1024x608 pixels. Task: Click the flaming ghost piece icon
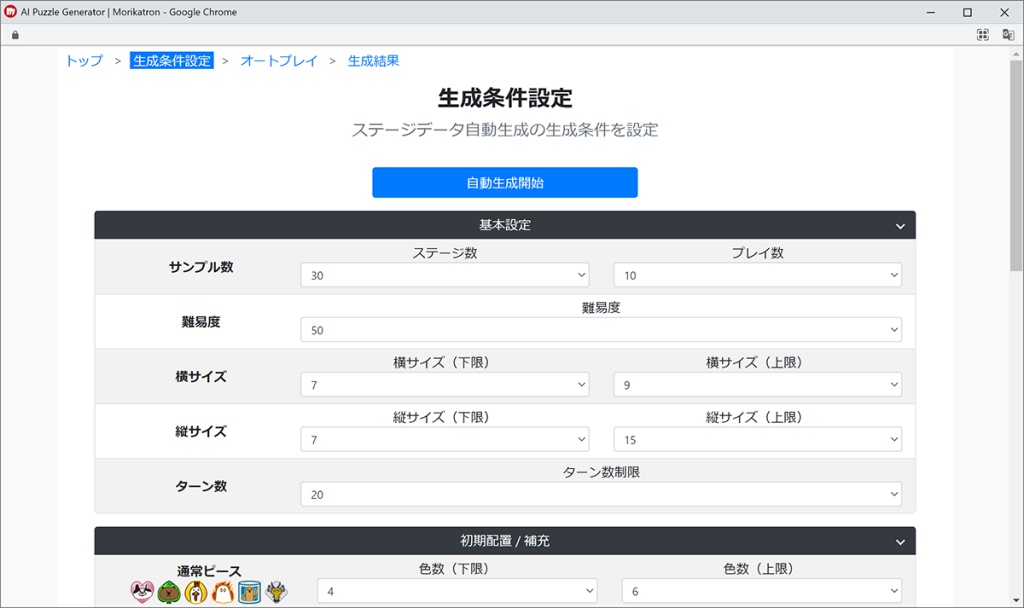coord(223,592)
